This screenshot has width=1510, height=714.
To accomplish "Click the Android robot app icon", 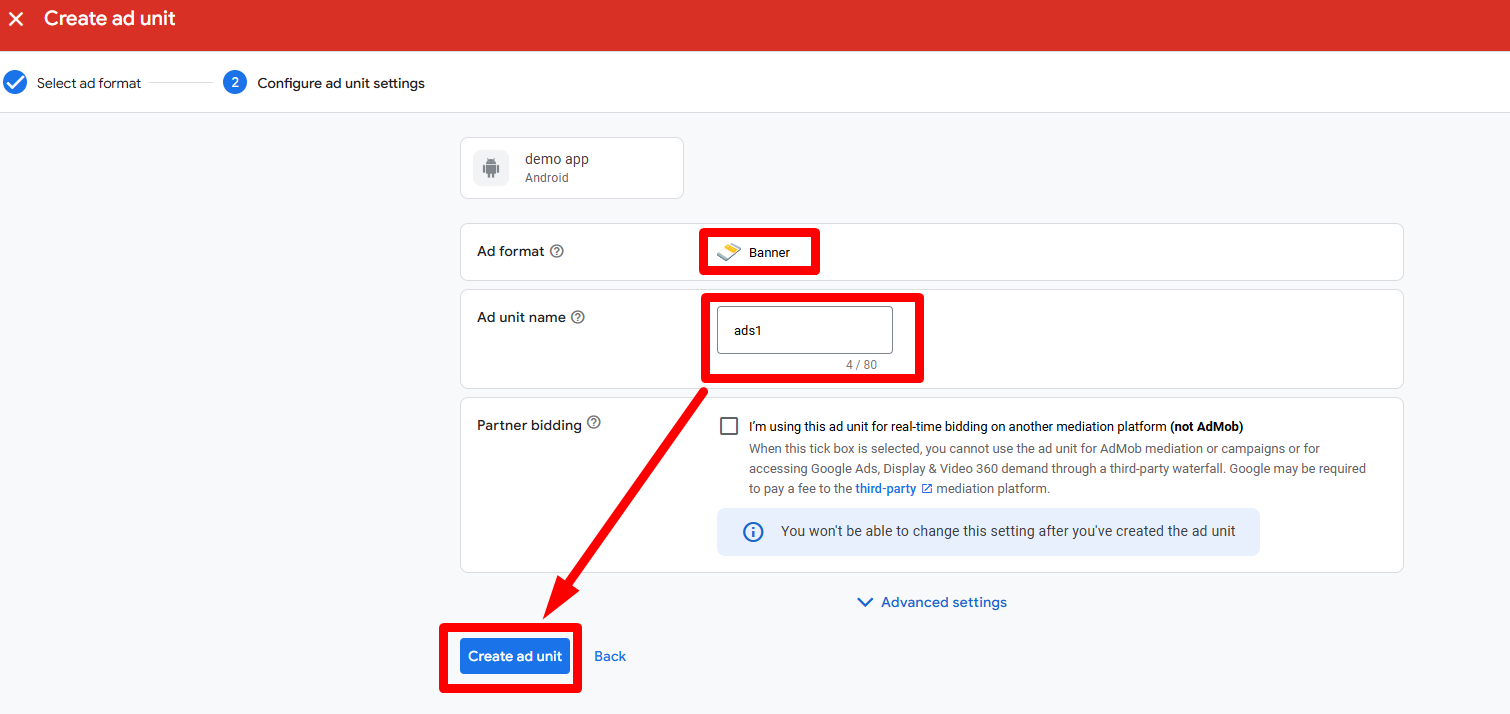I will click(490, 168).
